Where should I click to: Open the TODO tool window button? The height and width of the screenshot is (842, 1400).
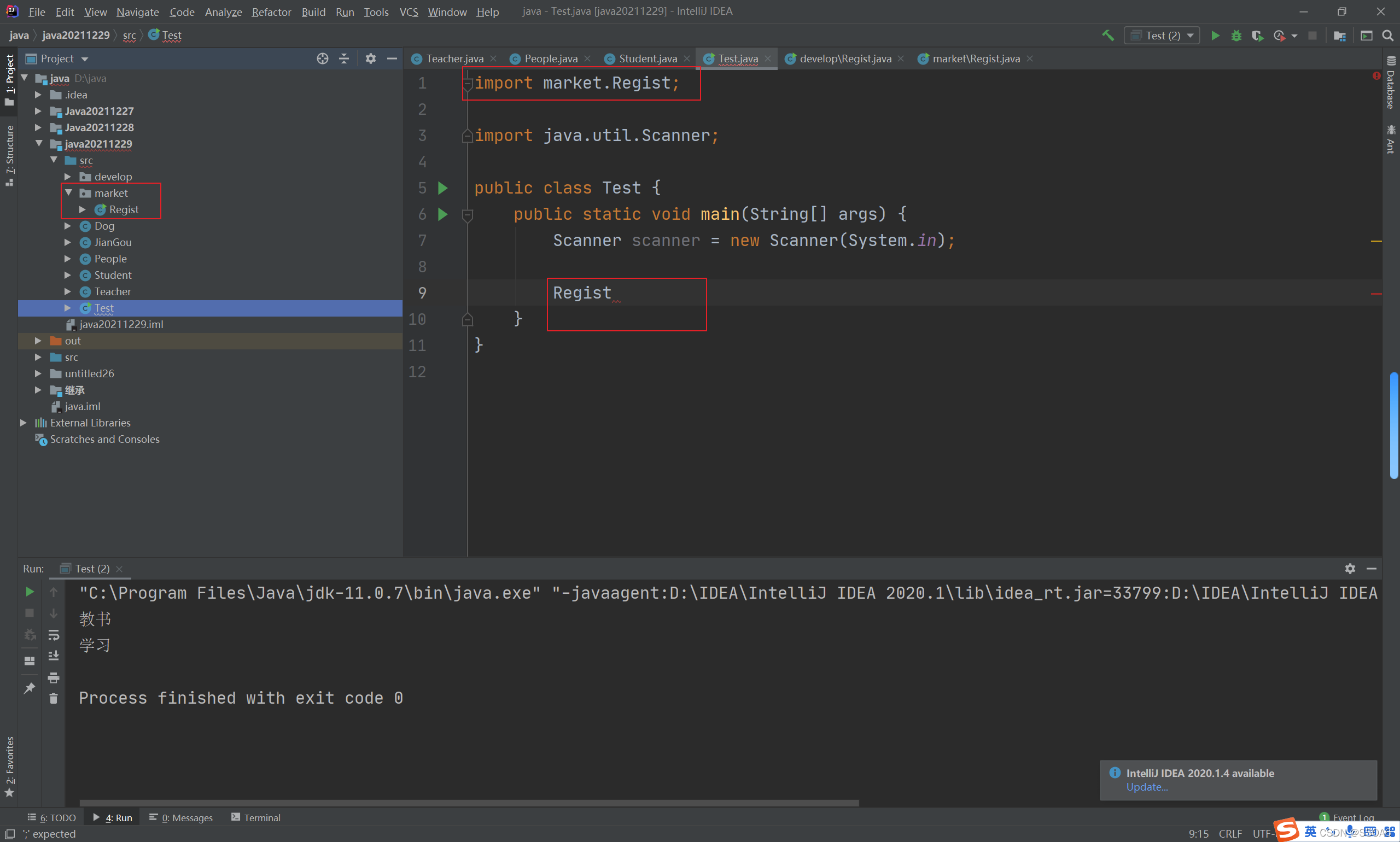tap(51, 817)
